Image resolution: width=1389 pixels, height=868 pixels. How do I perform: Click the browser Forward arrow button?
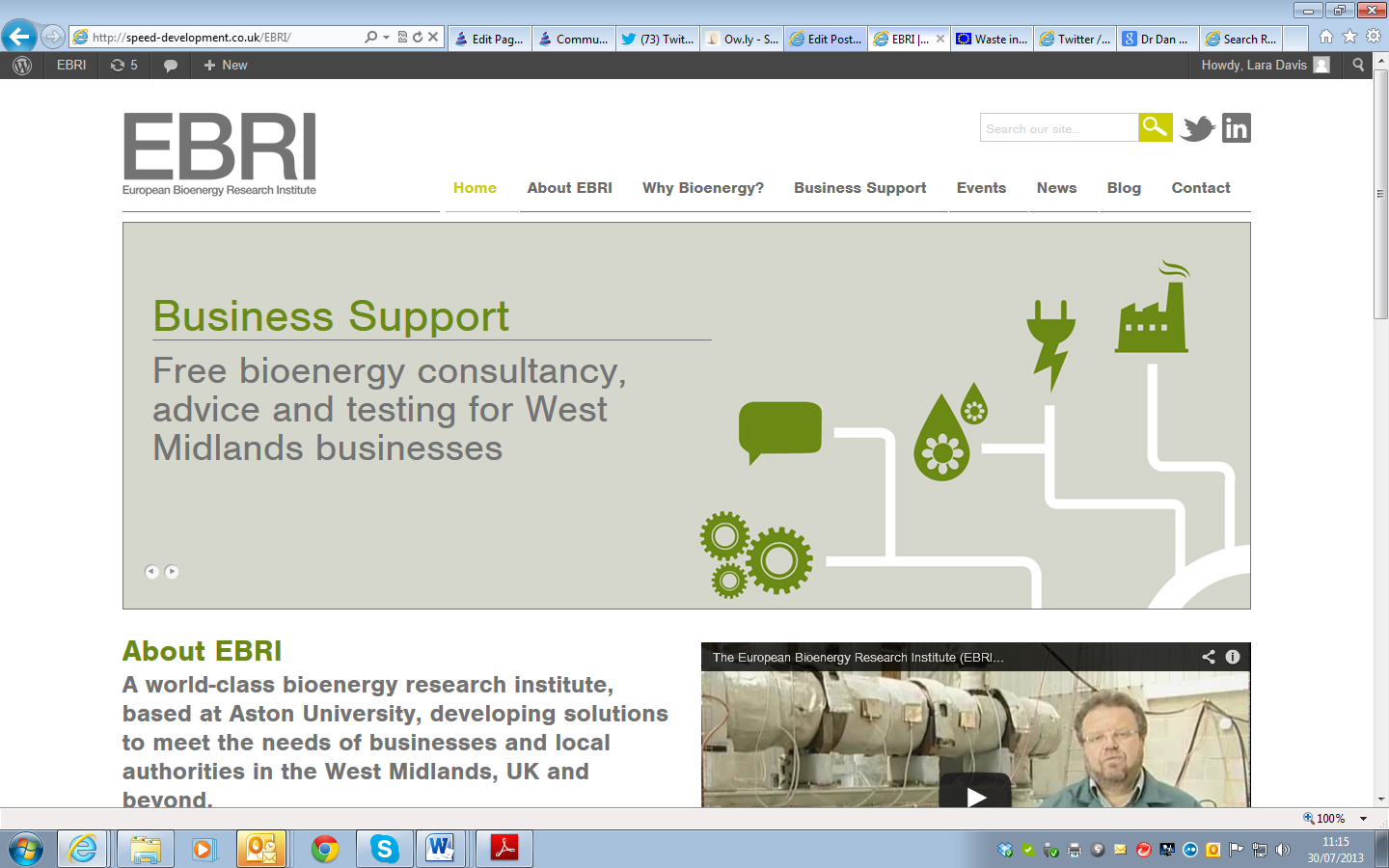tap(53, 37)
